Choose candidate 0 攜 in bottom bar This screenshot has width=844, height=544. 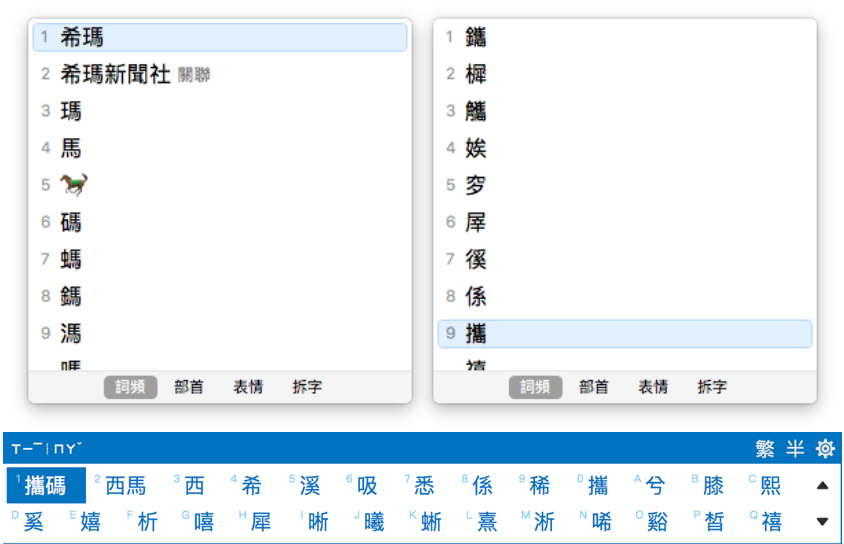[x=593, y=485]
